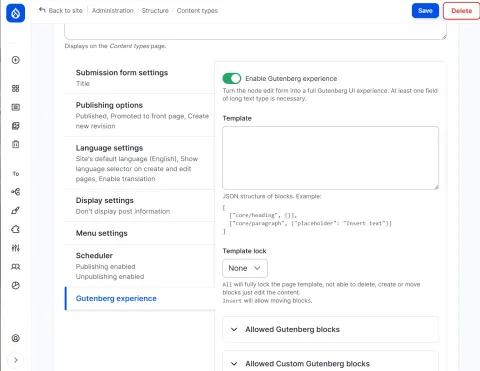480x371 pixels.
Task: Open the Template lock dropdown
Action: coord(245,268)
